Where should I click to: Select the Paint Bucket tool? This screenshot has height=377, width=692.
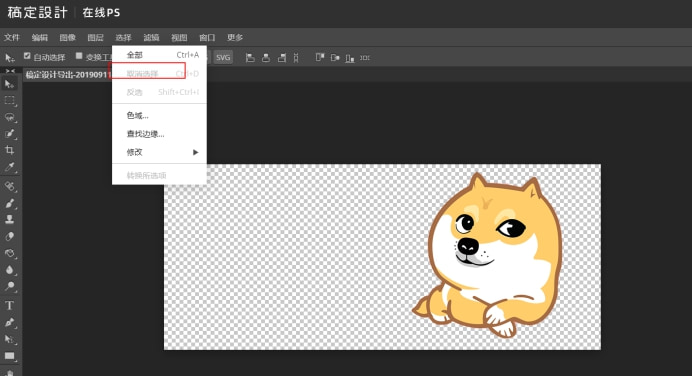click(x=9, y=253)
